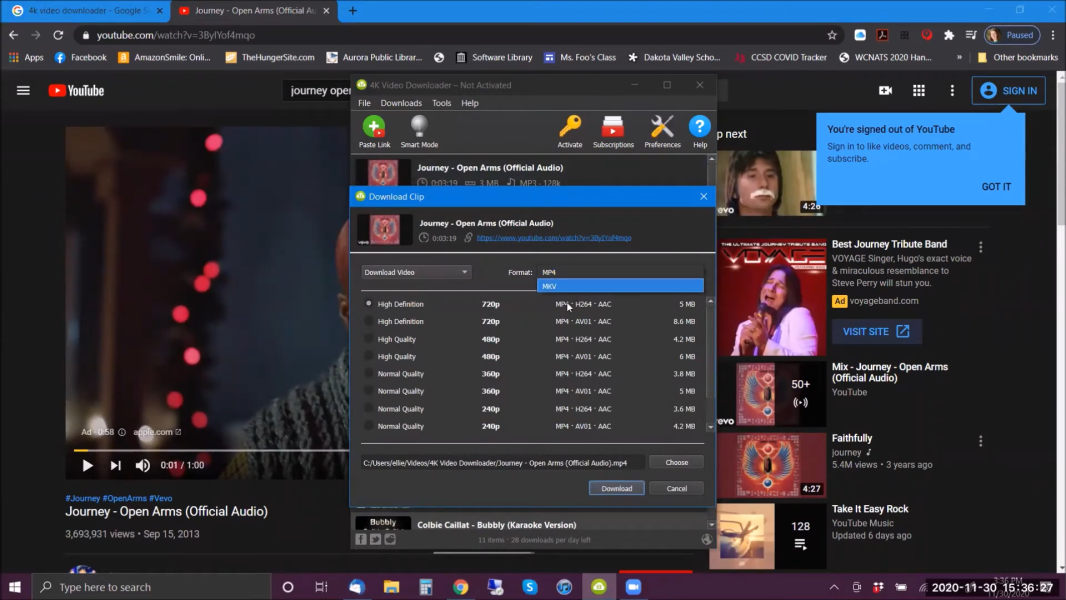Image resolution: width=1066 pixels, height=600 pixels.
Task: Open Software Library bookmark
Action: (494, 58)
